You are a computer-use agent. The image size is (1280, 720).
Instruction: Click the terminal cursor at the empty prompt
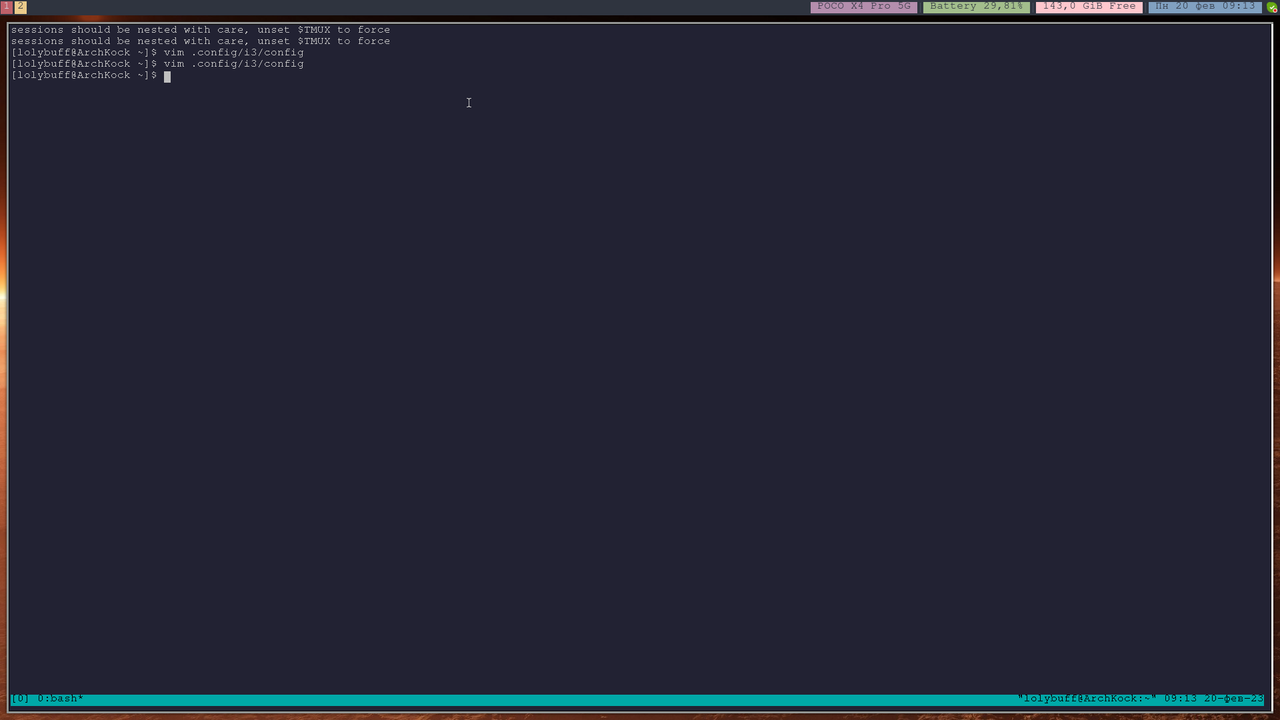(167, 76)
